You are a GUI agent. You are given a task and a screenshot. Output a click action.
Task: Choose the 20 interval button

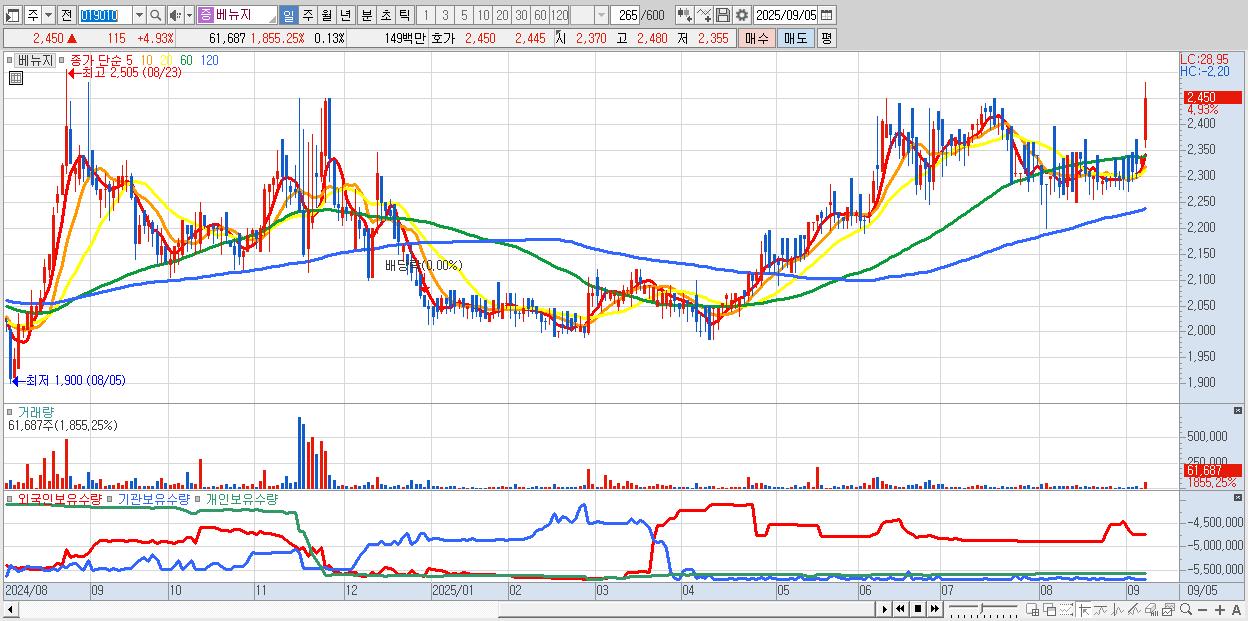click(x=502, y=15)
